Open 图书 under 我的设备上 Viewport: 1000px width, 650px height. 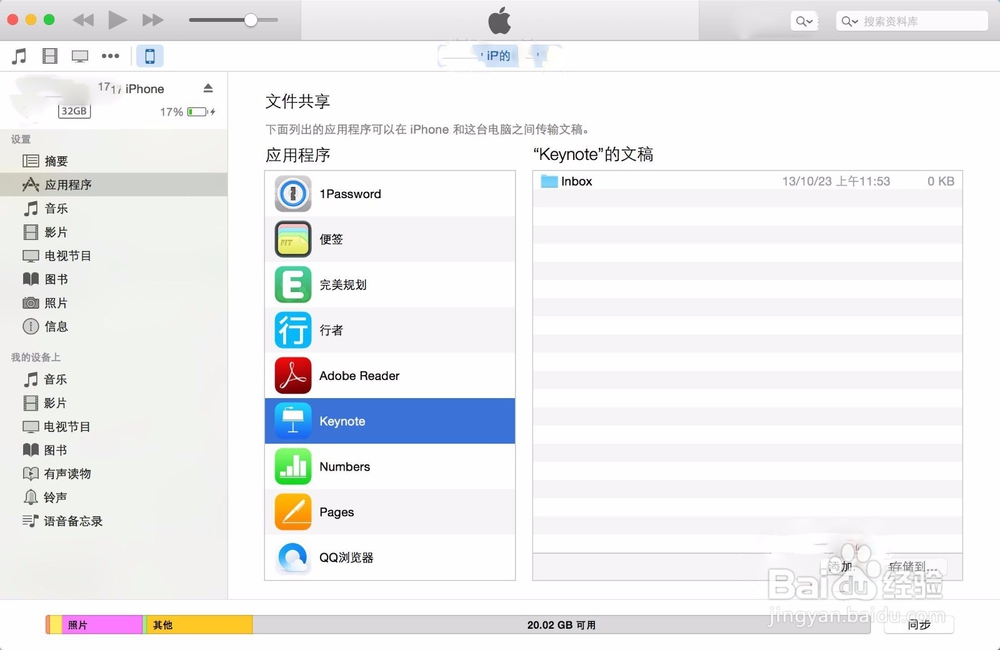pos(114,450)
